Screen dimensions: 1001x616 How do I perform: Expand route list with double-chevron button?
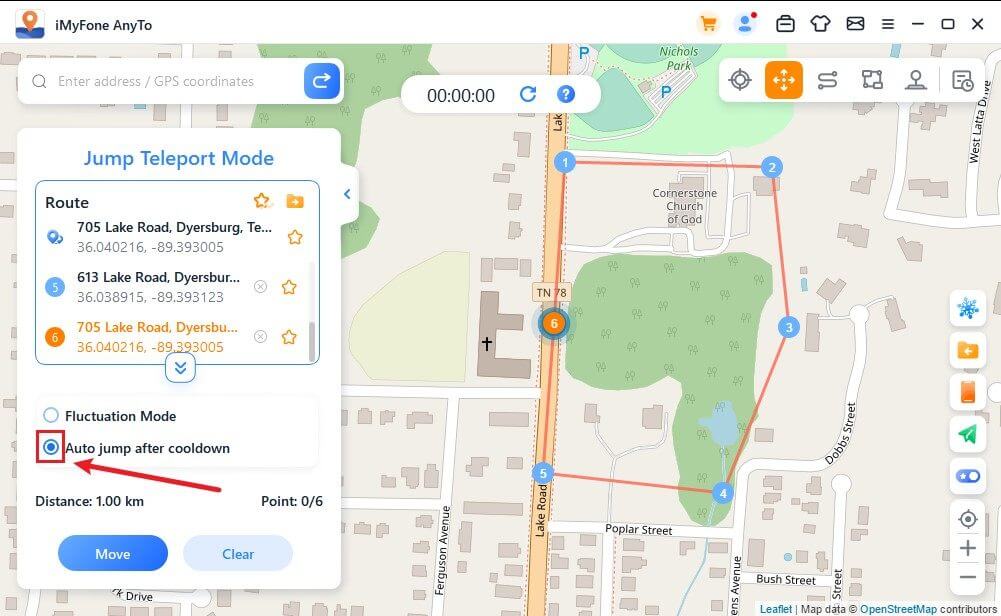[180, 368]
